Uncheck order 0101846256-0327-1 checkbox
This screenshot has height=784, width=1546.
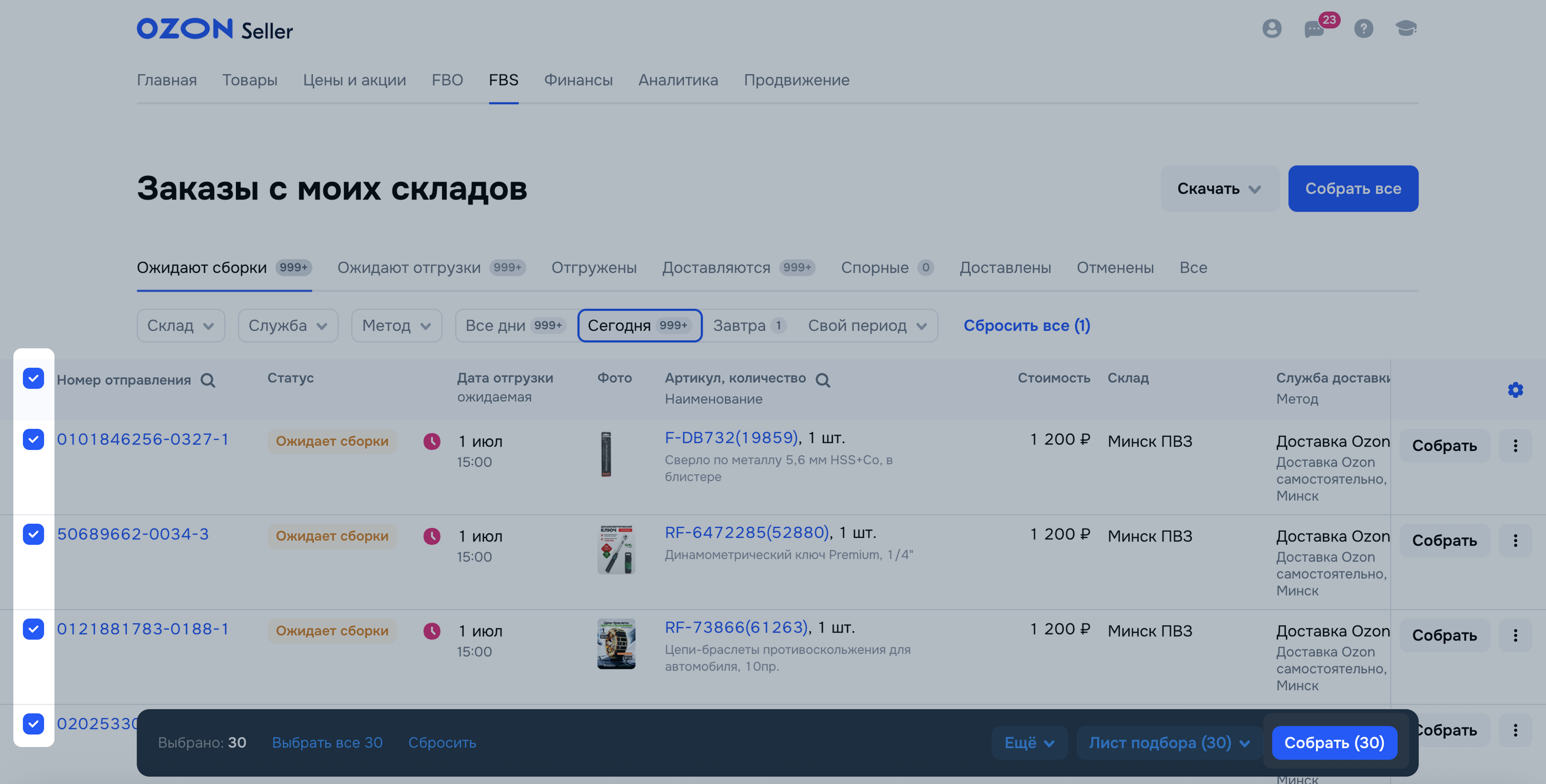pos(33,440)
